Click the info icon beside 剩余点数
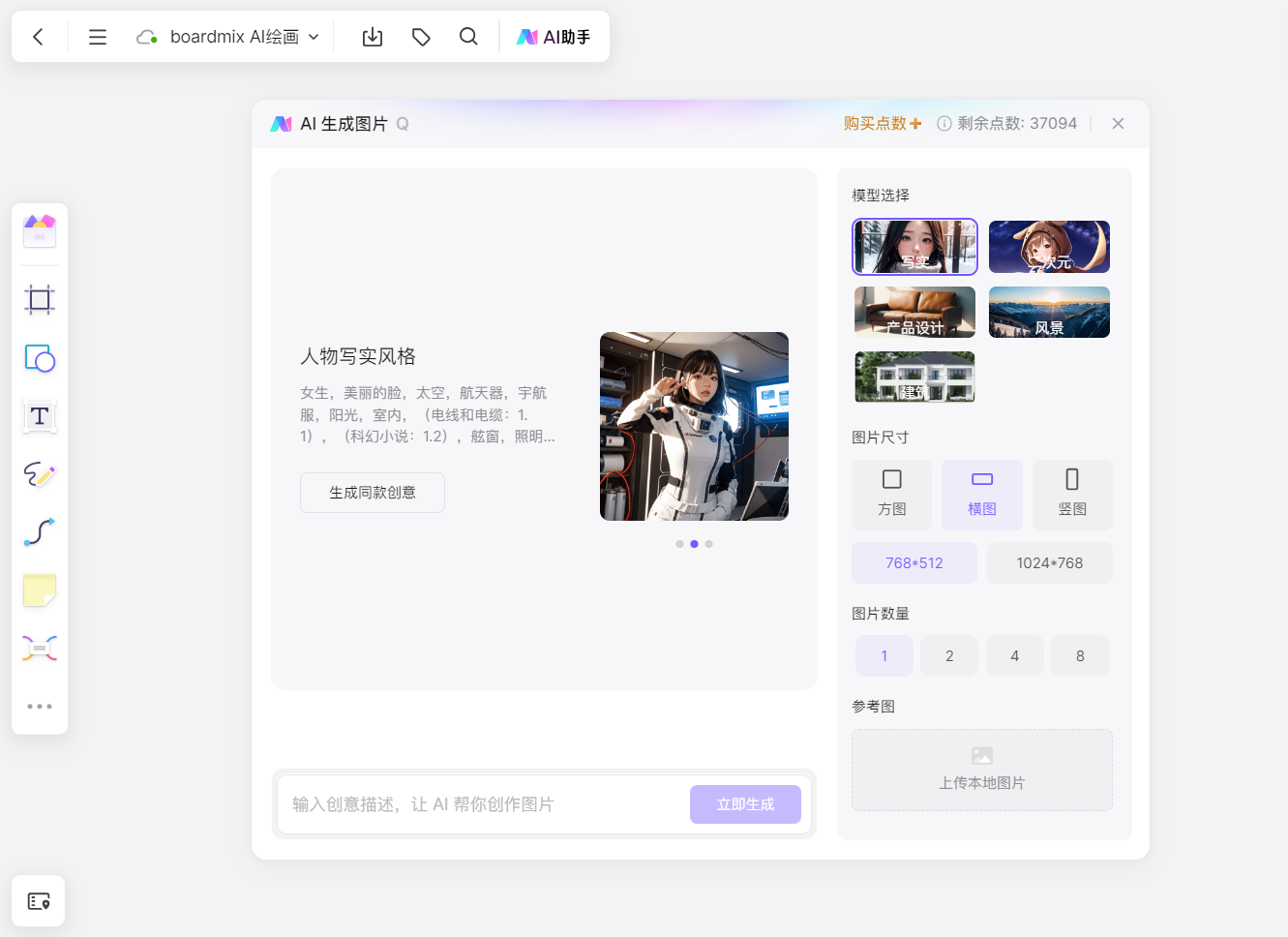This screenshot has height=937, width=1288. coord(944,124)
